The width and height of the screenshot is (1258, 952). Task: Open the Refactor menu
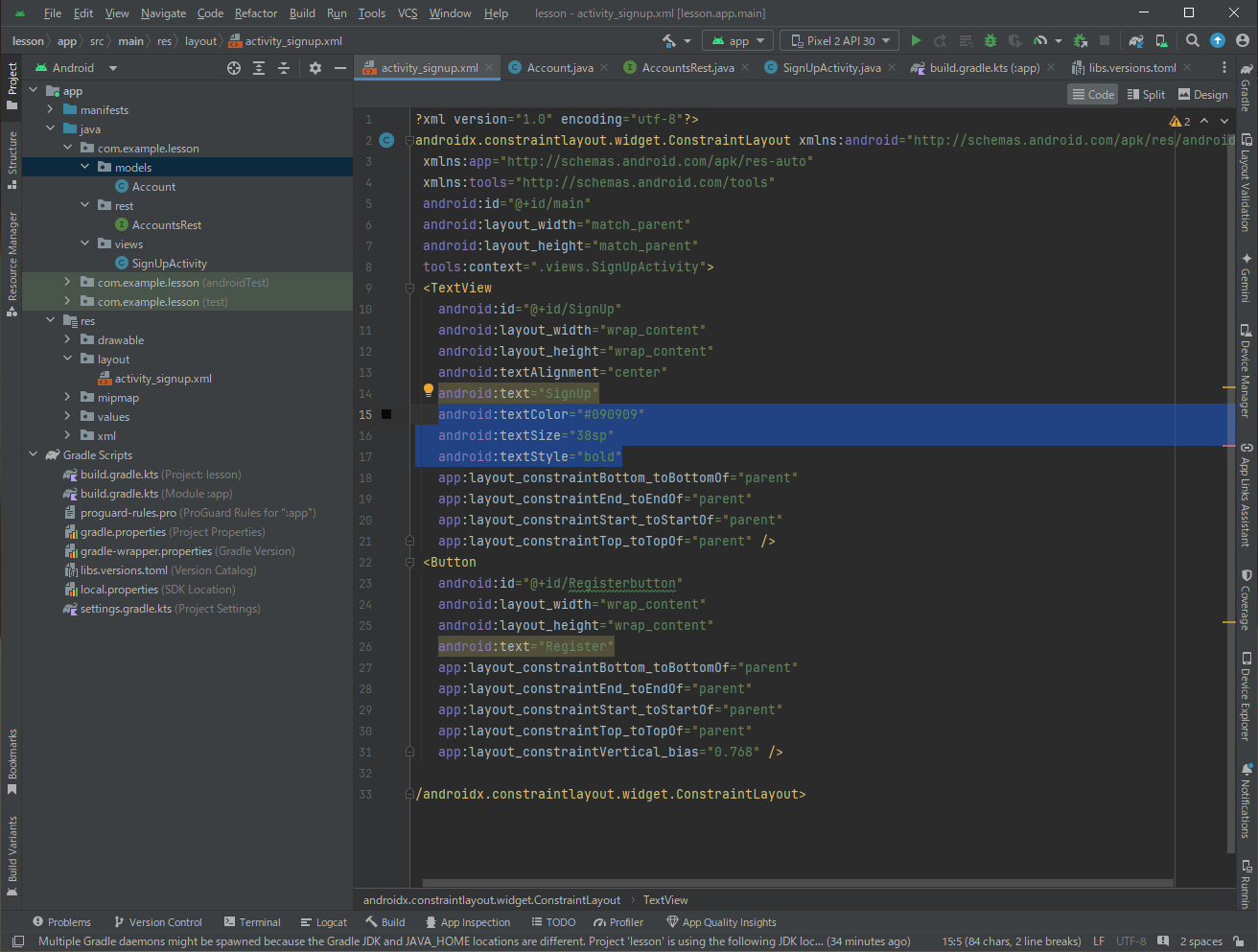256,13
